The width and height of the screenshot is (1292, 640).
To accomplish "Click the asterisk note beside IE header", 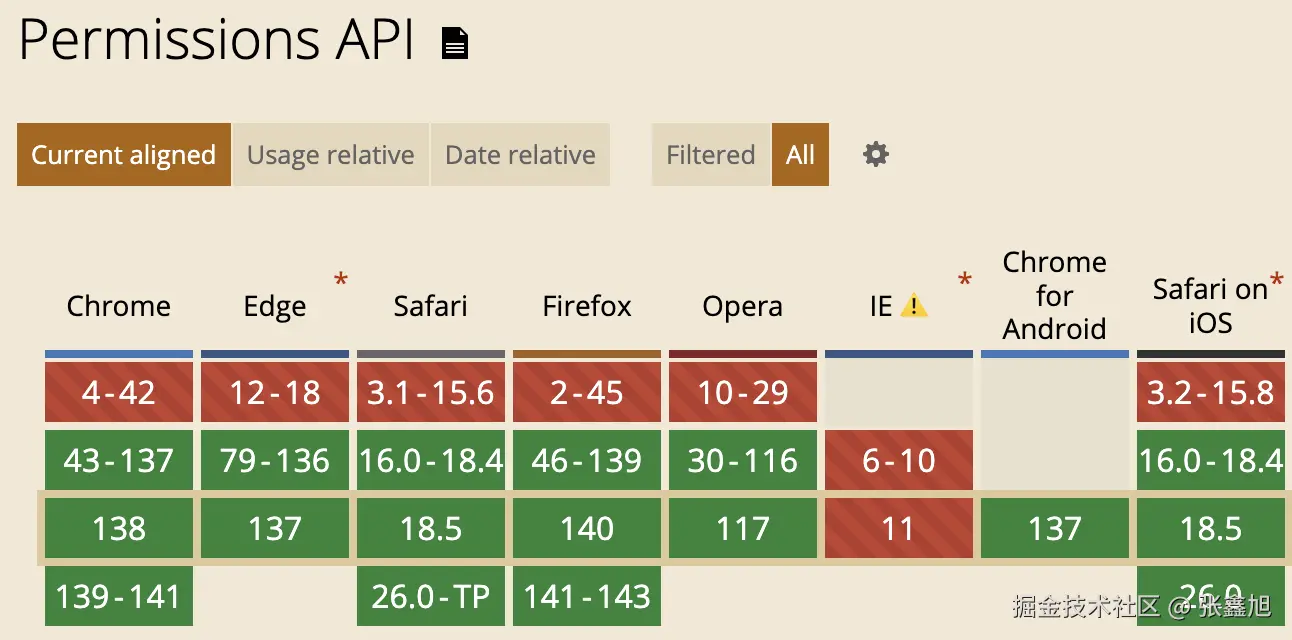I will click(964, 281).
